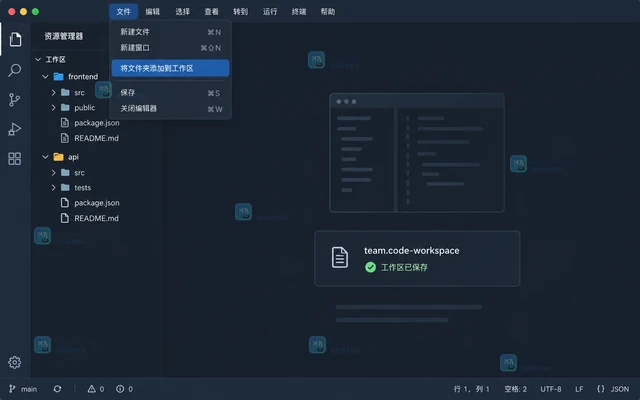Viewport: 640px width, 400px height.
Task: Click the UTF-8 encoding indicator
Action: click(x=551, y=389)
